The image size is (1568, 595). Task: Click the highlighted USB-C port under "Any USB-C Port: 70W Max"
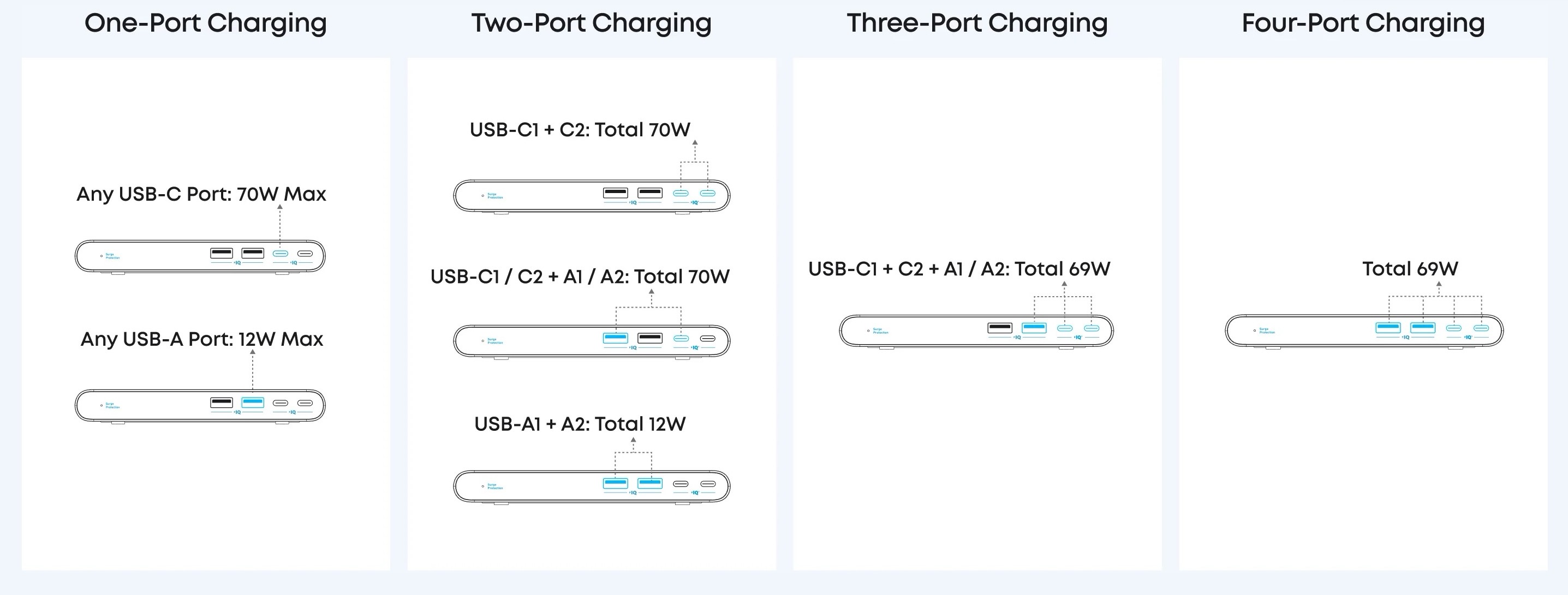(x=280, y=253)
